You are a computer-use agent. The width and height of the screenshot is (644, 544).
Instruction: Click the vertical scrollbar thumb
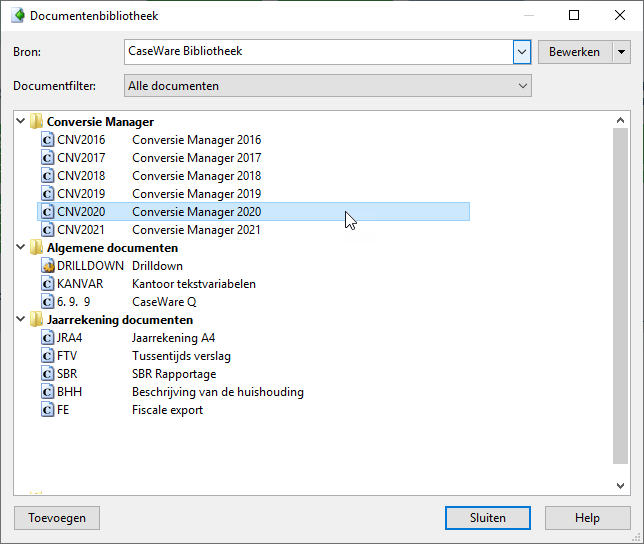621,296
